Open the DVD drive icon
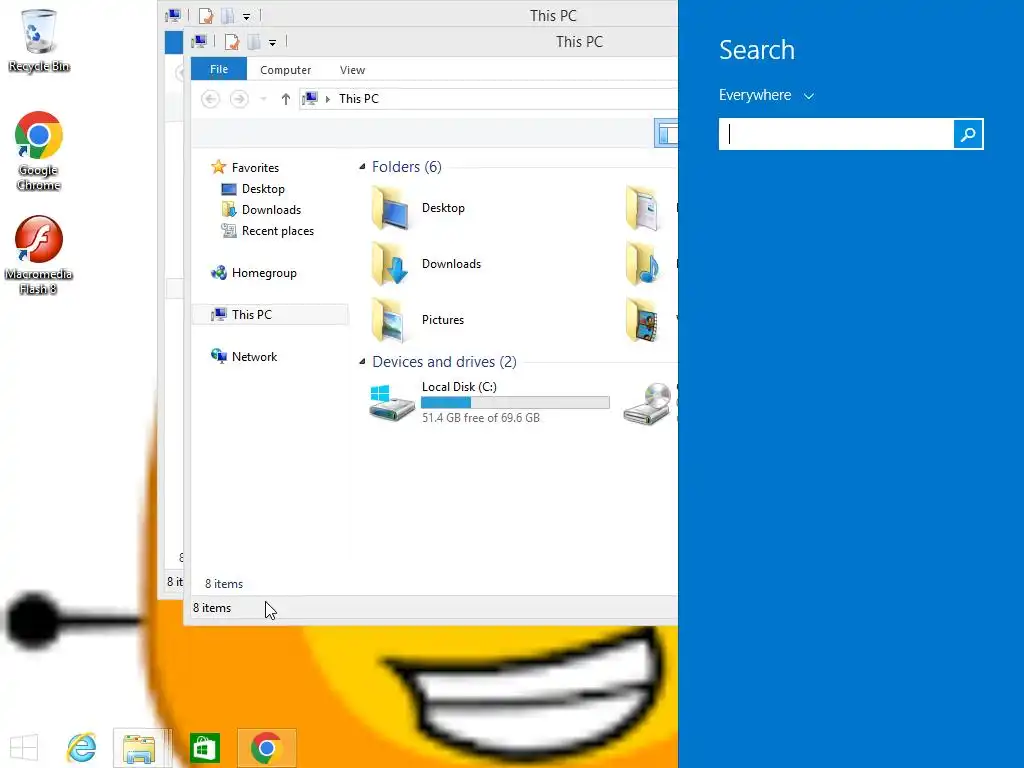 647,404
